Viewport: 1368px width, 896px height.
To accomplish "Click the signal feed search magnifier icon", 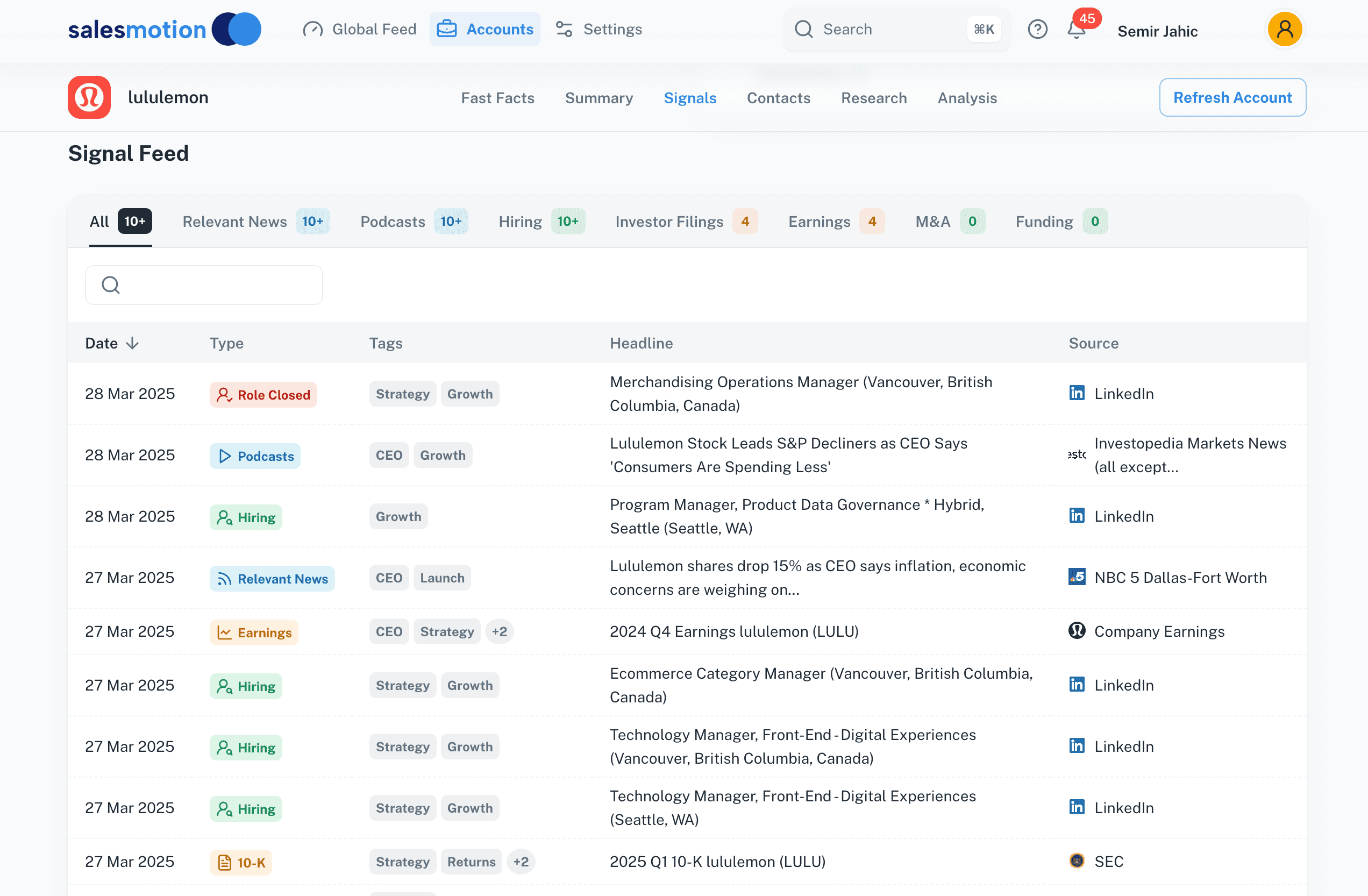I will point(110,285).
